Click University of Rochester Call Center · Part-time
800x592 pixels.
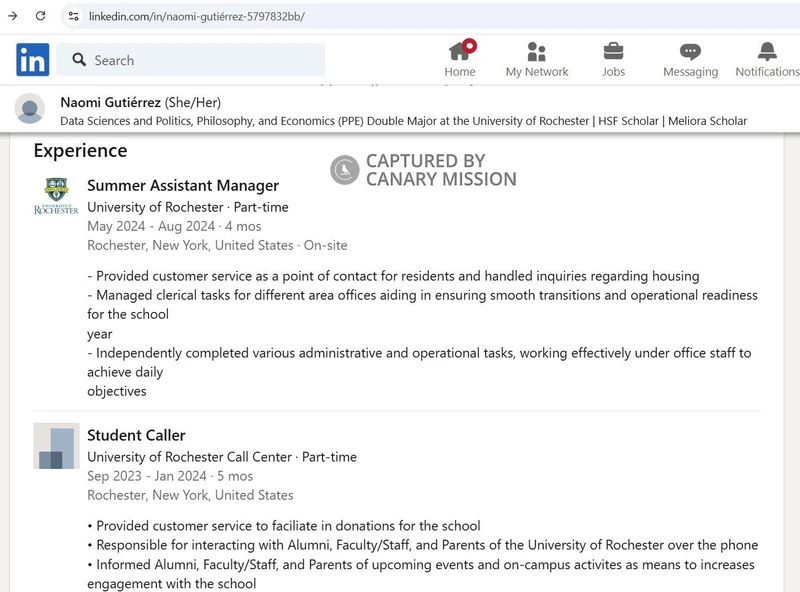tap(222, 457)
